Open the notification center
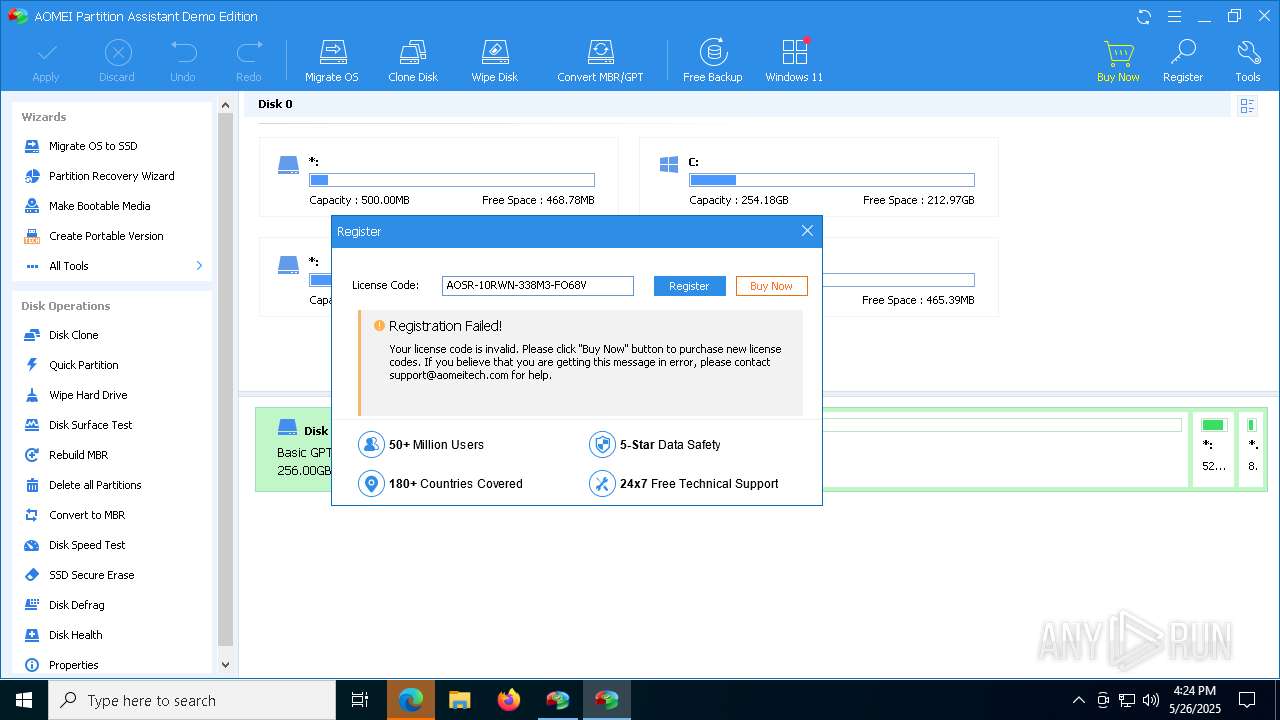The image size is (1280, 720). tap(1247, 700)
